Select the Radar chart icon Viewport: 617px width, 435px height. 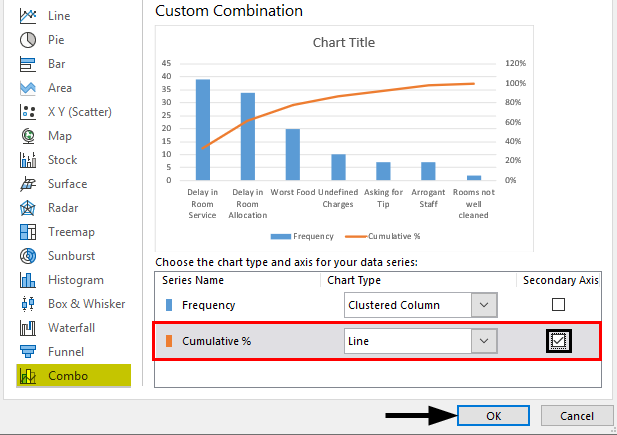(28, 208)
